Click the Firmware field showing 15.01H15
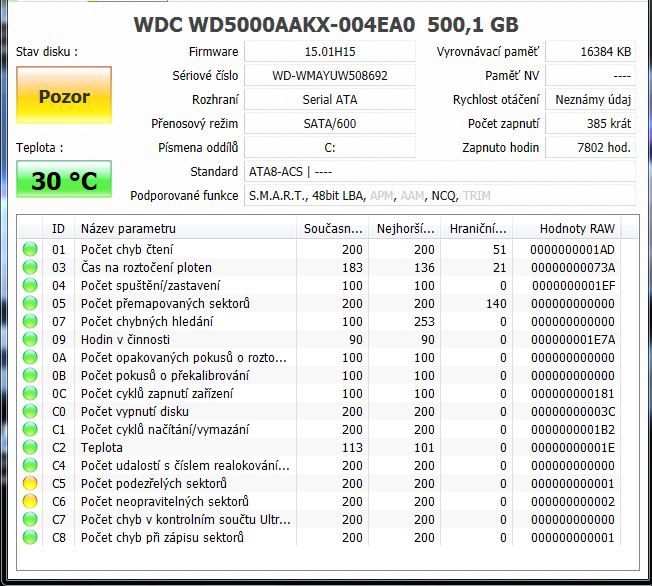This screenshot has width=652, height=586. coord(330,52)
